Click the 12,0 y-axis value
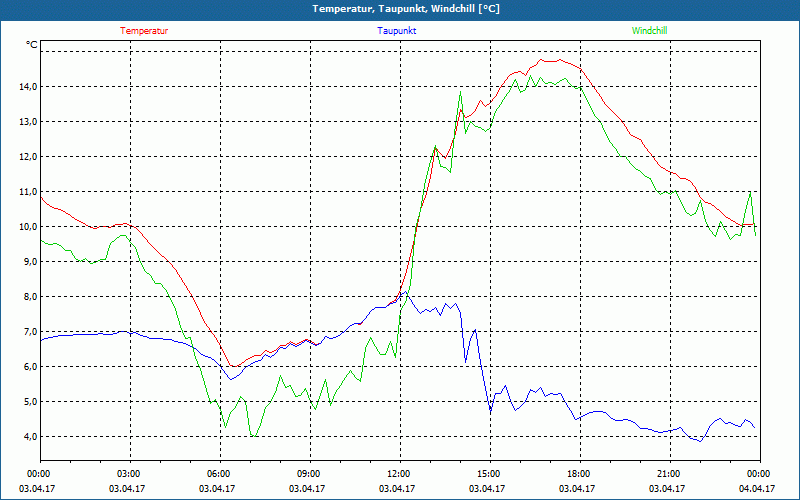This screenshot has height=500, width=800. point(29,157)
